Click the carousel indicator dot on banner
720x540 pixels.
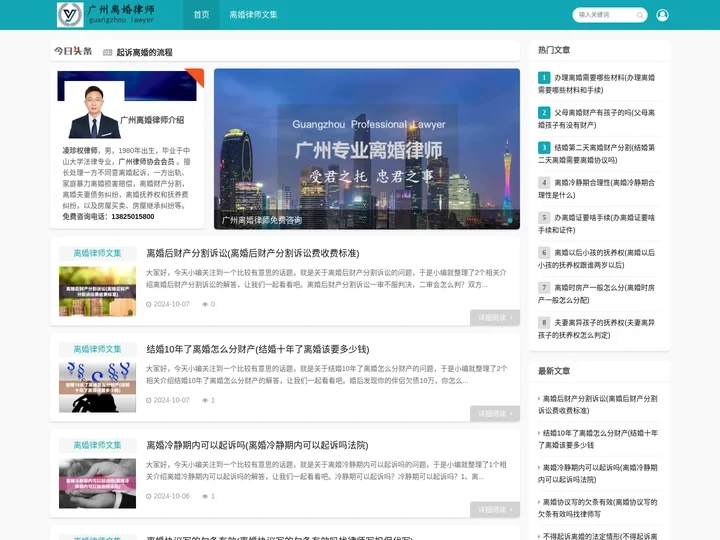coord(510,220)
